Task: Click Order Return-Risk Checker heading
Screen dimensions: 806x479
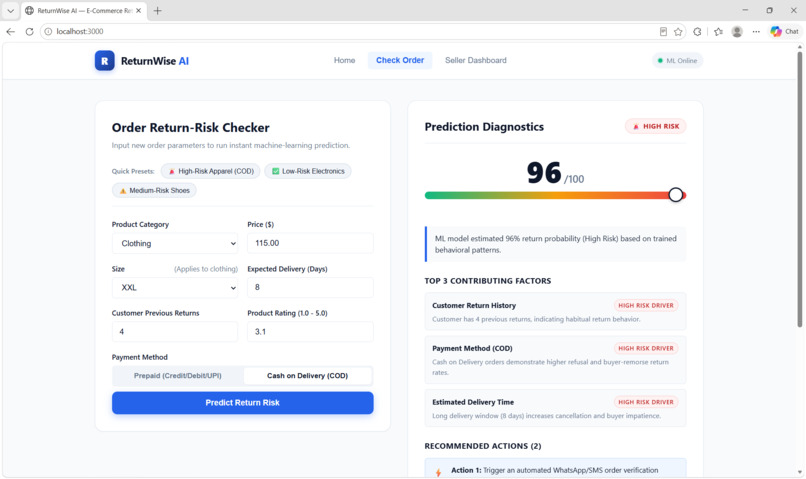Action: pos(191,127)
